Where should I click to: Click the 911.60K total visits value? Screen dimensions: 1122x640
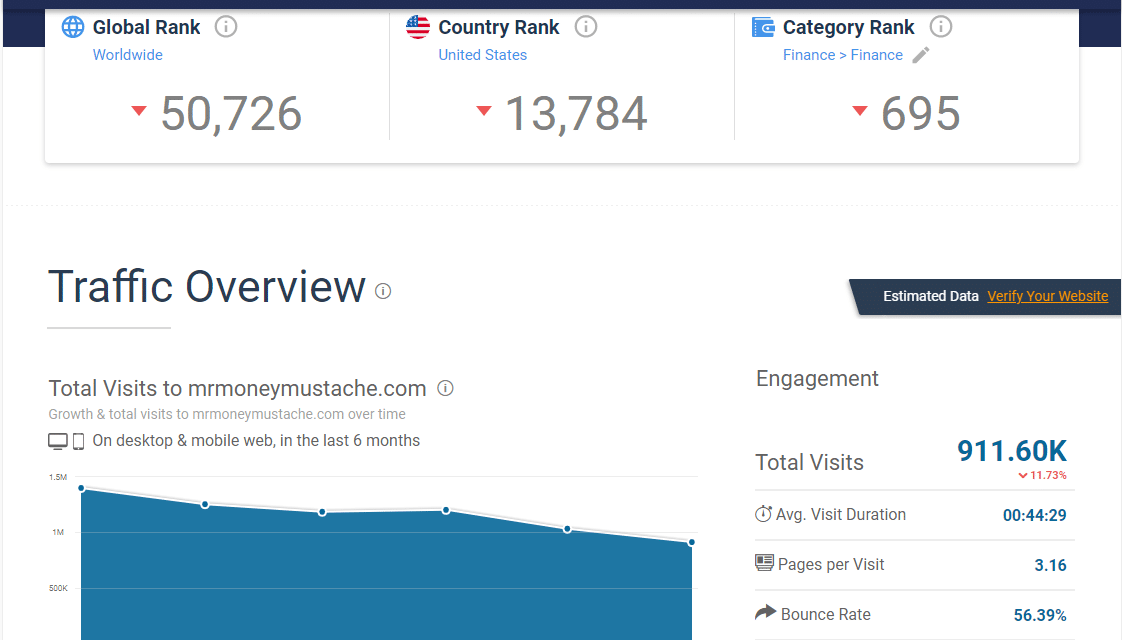[x=1011, y=451]
